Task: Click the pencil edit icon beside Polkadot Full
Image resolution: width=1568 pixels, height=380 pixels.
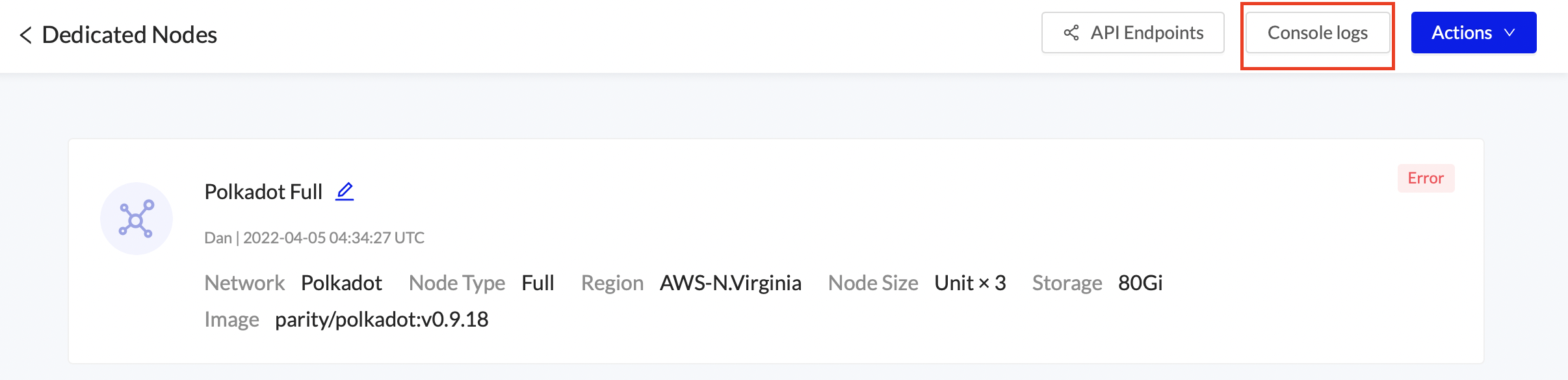Action: tap(345, 191)
